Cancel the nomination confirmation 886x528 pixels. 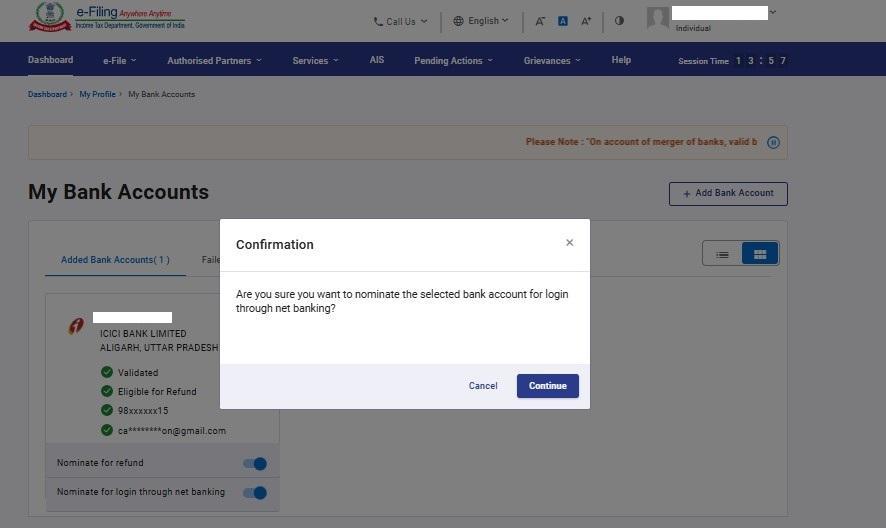pyautogui.click(x=483, y=386)
